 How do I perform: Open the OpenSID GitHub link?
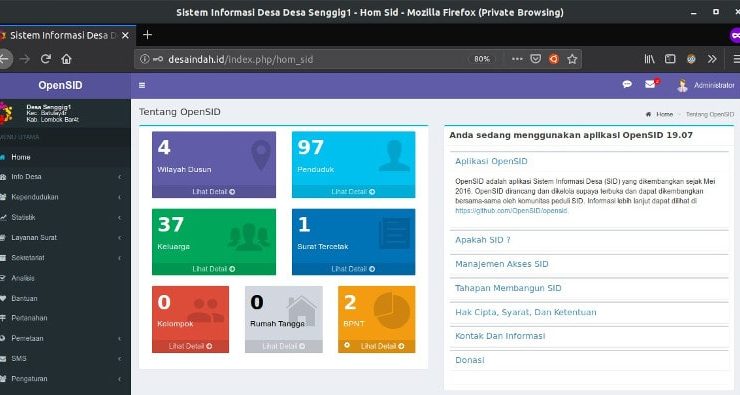point(511,210)
